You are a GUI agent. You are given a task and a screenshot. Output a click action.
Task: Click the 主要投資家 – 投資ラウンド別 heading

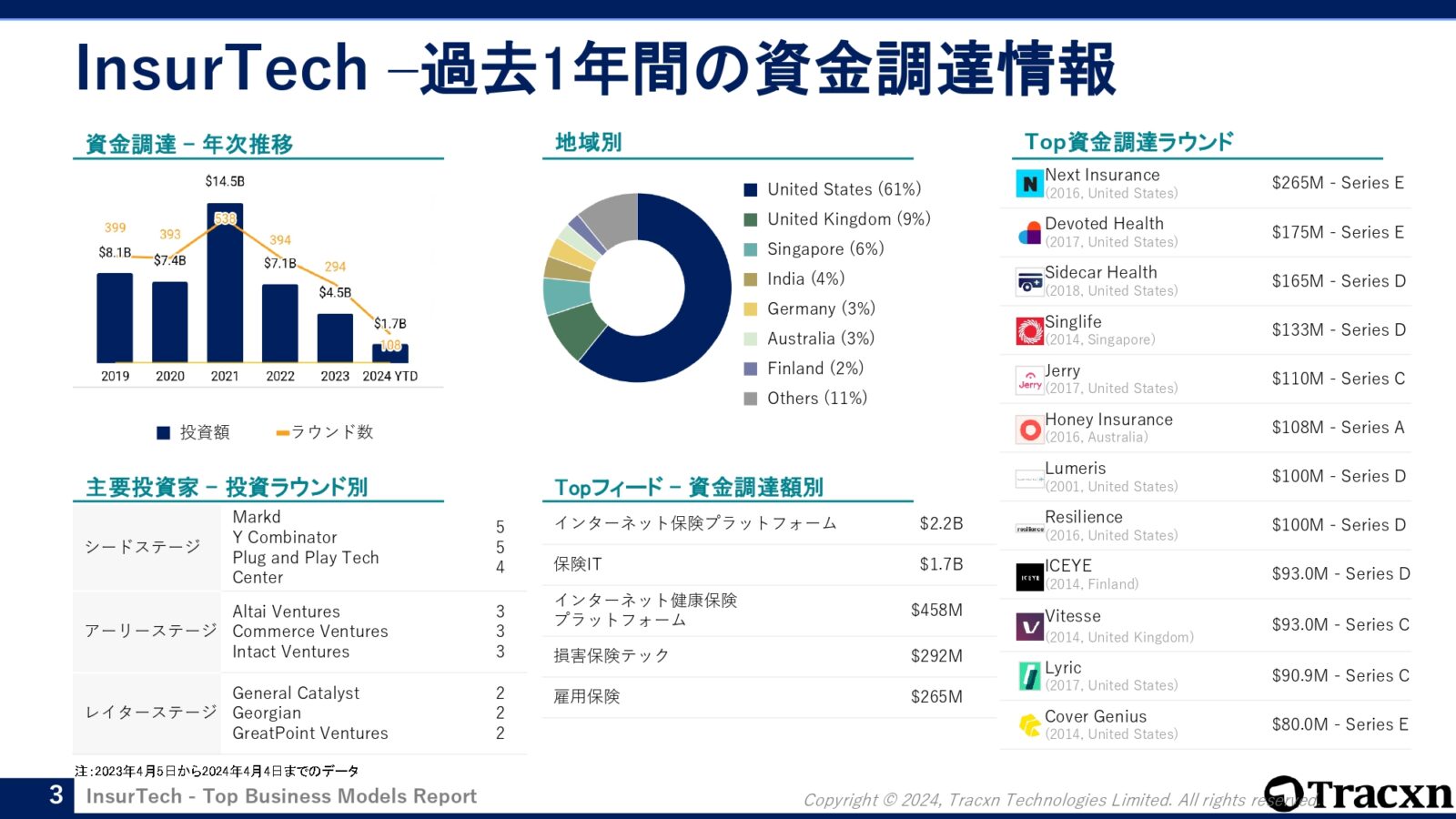pos(227,488)
